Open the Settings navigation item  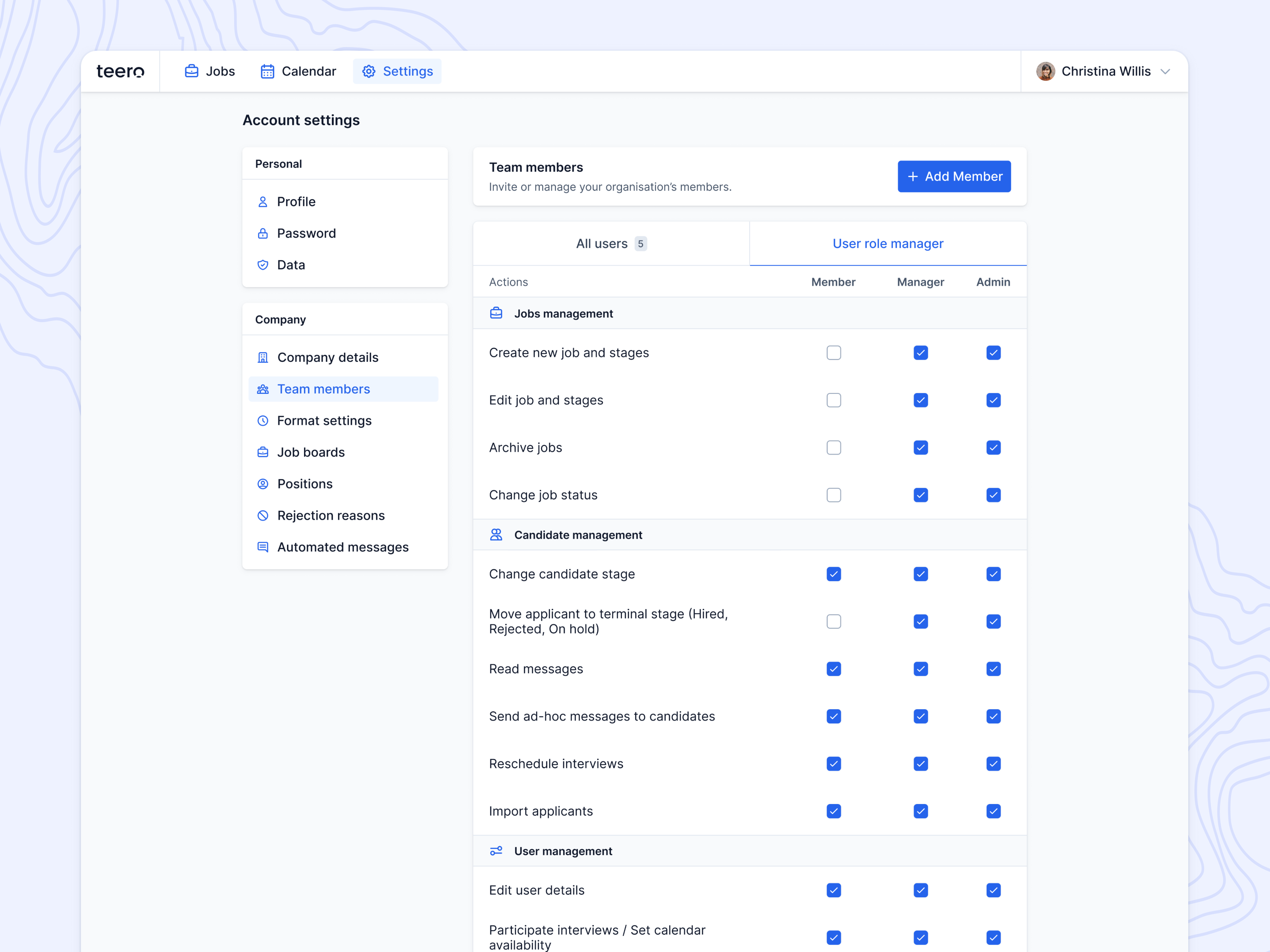[x=397, y=71]
